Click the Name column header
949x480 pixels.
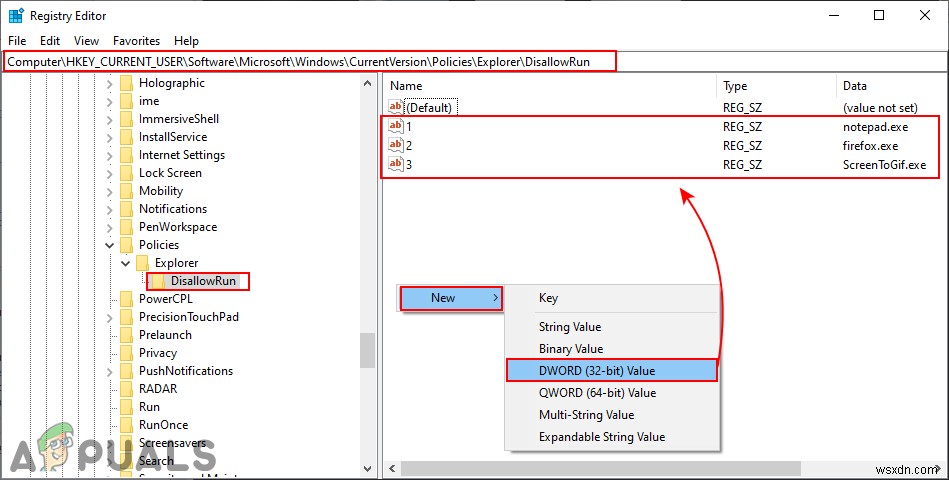[550, 86]
